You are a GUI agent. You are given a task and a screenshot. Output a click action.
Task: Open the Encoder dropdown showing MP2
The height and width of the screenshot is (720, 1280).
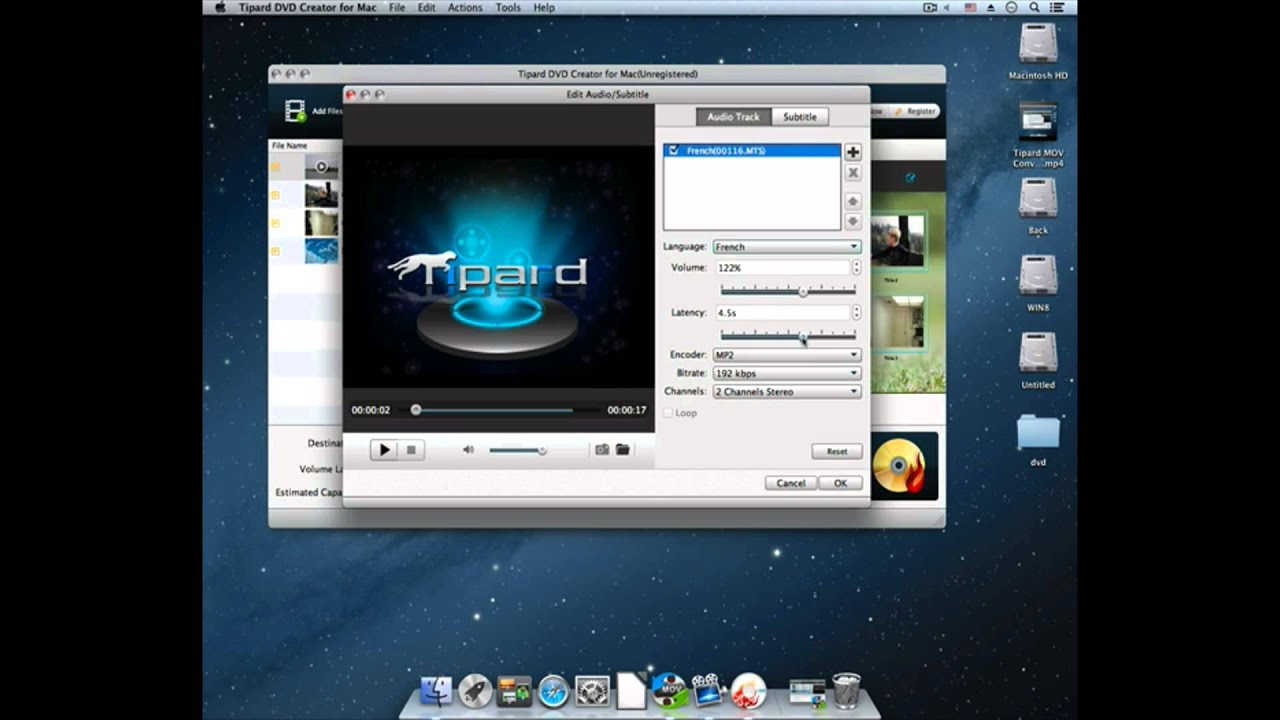coord(786,354)
